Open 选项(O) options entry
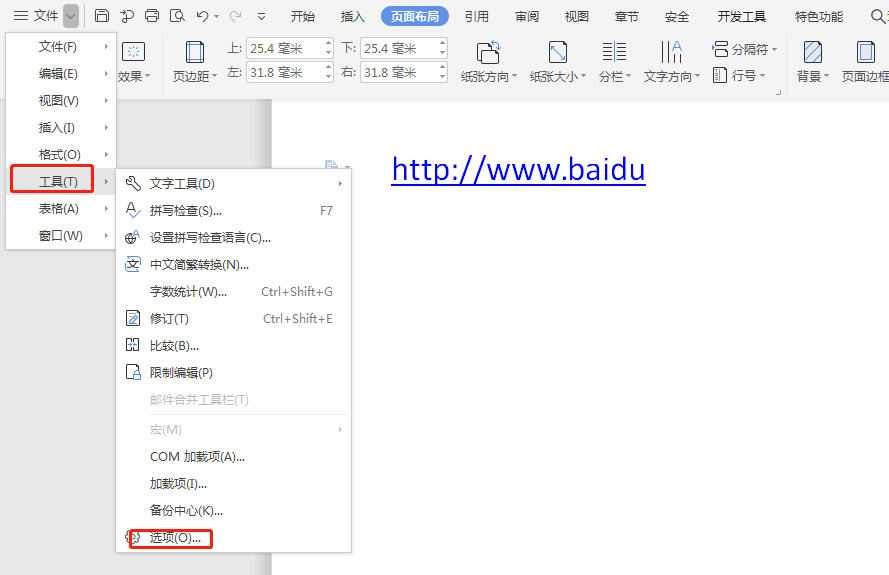This screenshot has width=889, height=575. (234, 538)
